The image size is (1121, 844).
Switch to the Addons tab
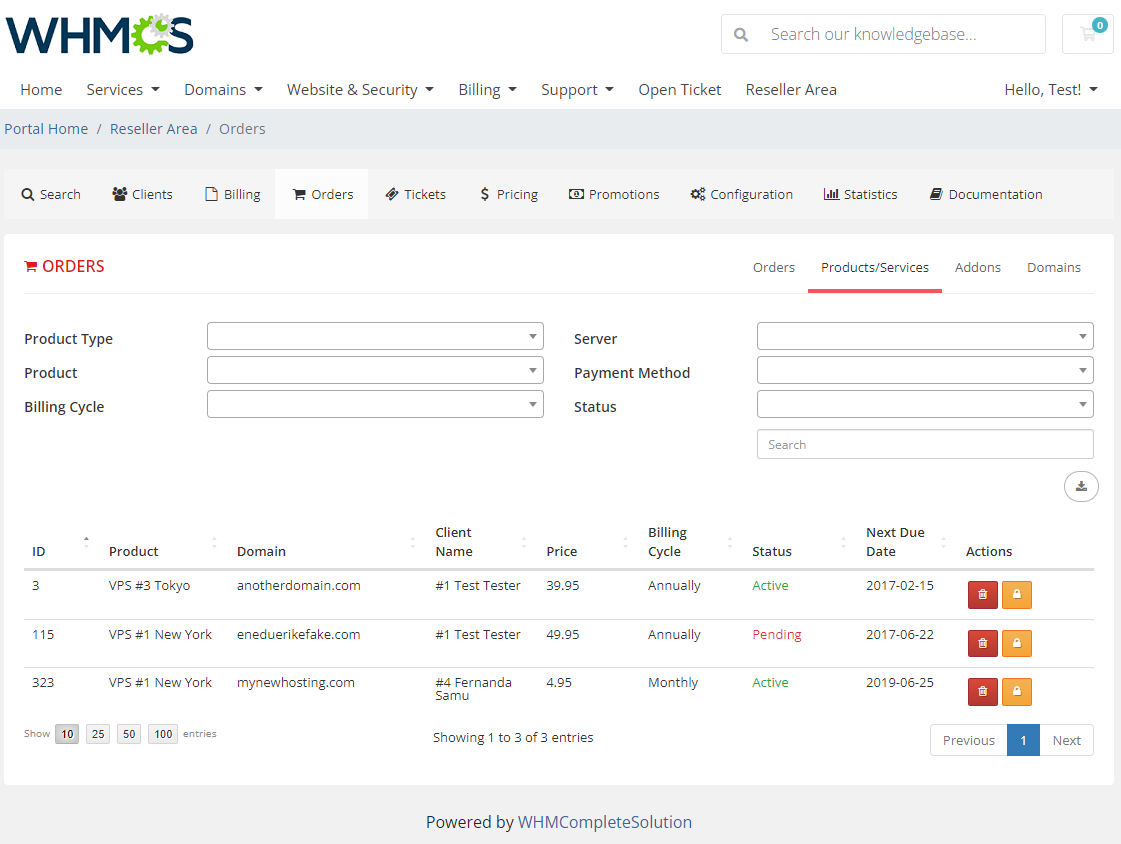click(x=977, y=267)
